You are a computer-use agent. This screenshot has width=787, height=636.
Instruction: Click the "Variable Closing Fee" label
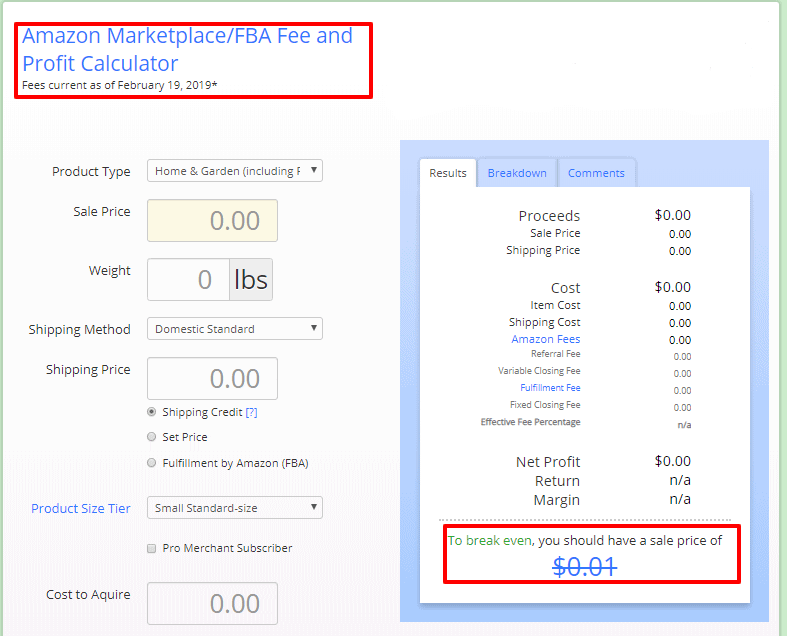539,370
